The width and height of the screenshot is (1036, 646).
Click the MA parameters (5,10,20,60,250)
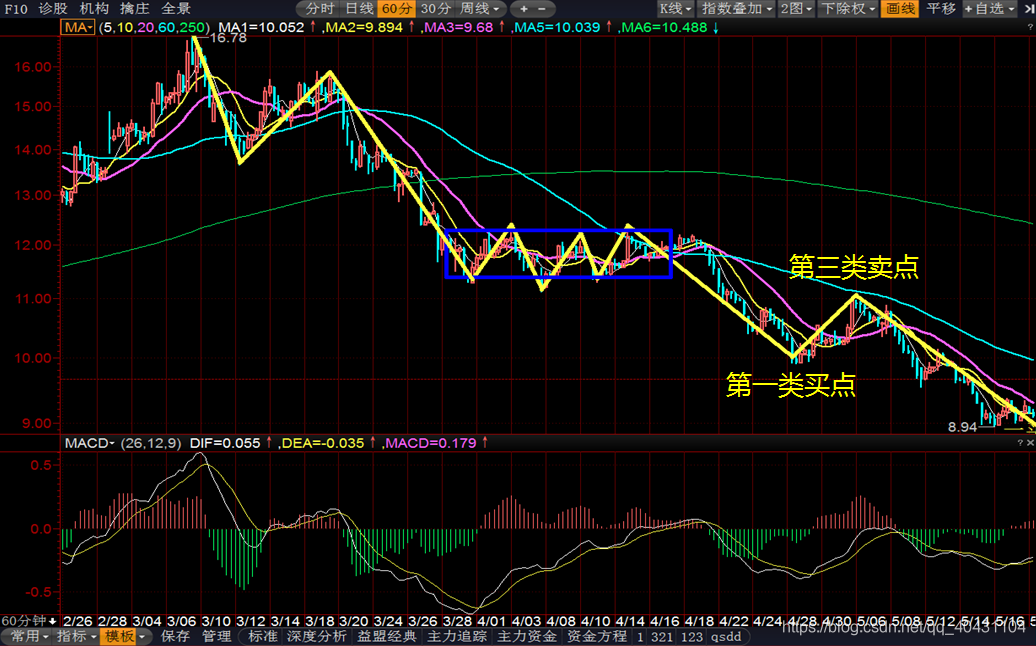click(154, 27)
